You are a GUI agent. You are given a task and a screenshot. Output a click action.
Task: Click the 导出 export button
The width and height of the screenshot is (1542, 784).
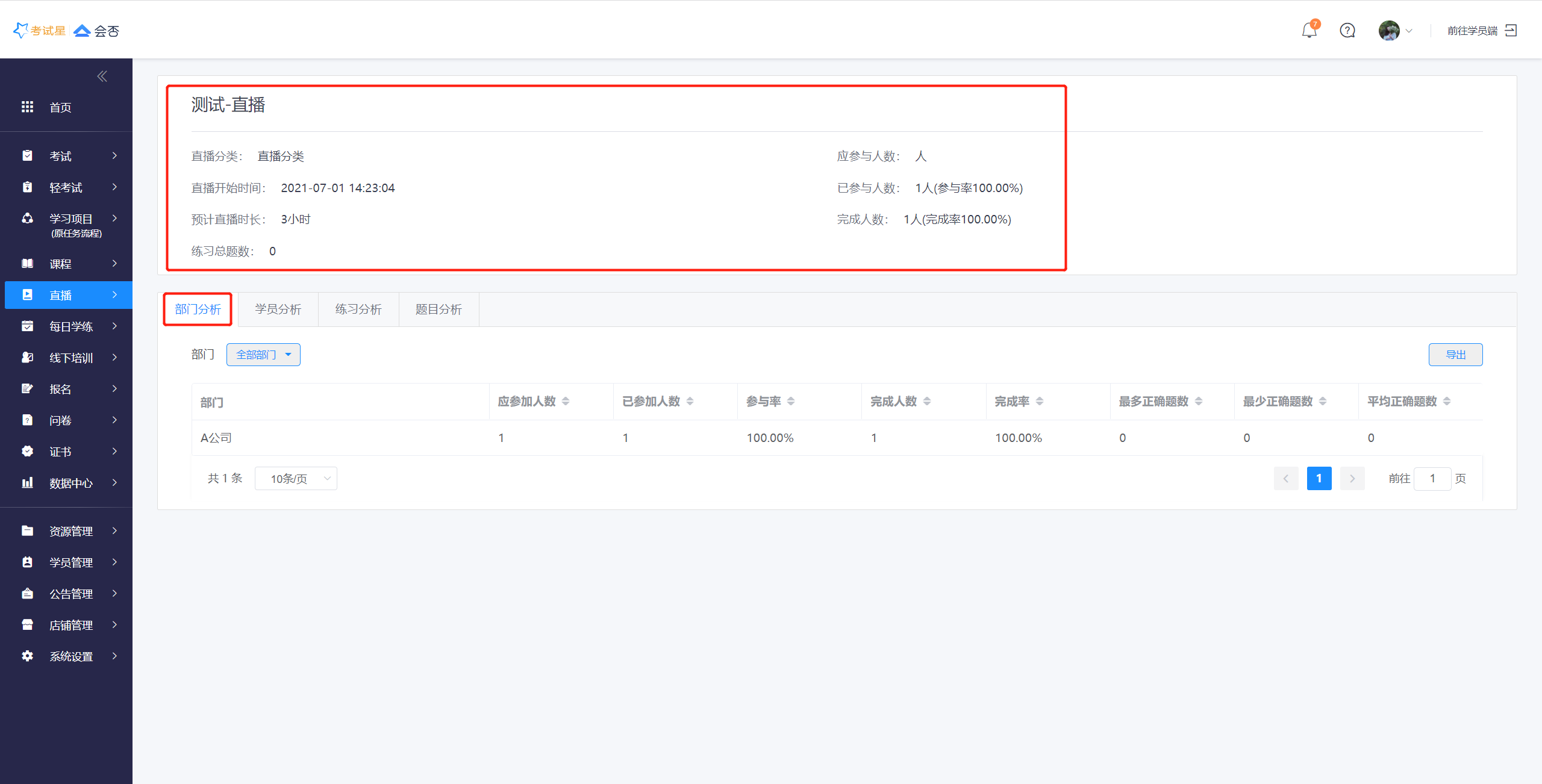coord(1455,355)
